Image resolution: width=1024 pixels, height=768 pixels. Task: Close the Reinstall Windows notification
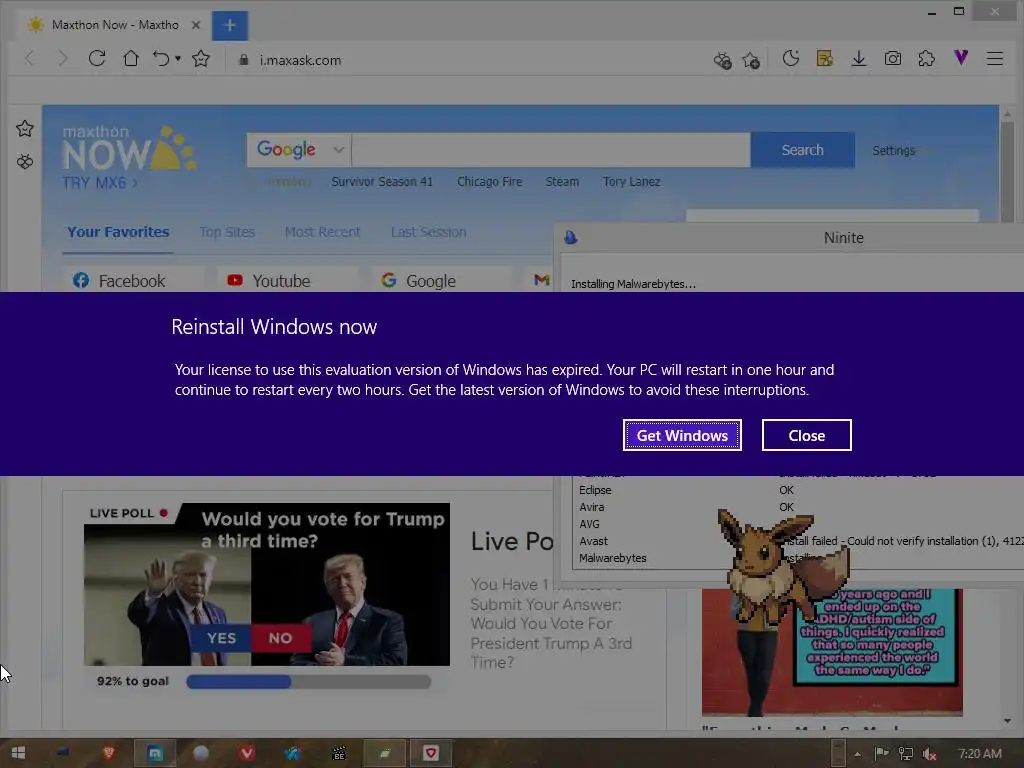[x=807, y=435]
